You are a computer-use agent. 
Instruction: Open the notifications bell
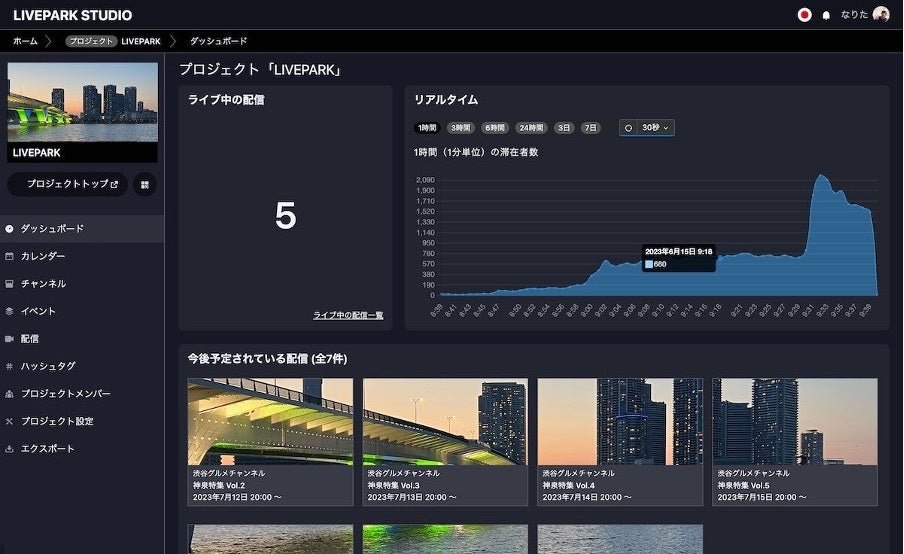826,16
